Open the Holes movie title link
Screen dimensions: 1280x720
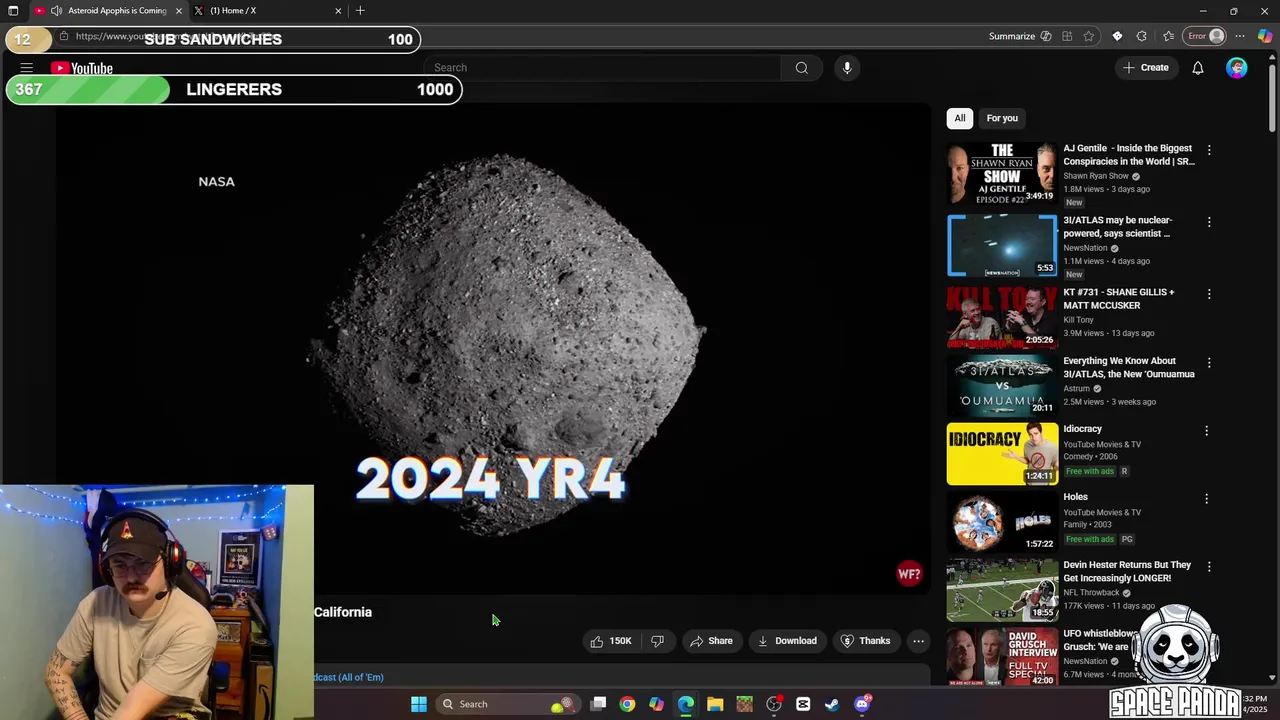tap(1075, 497)
